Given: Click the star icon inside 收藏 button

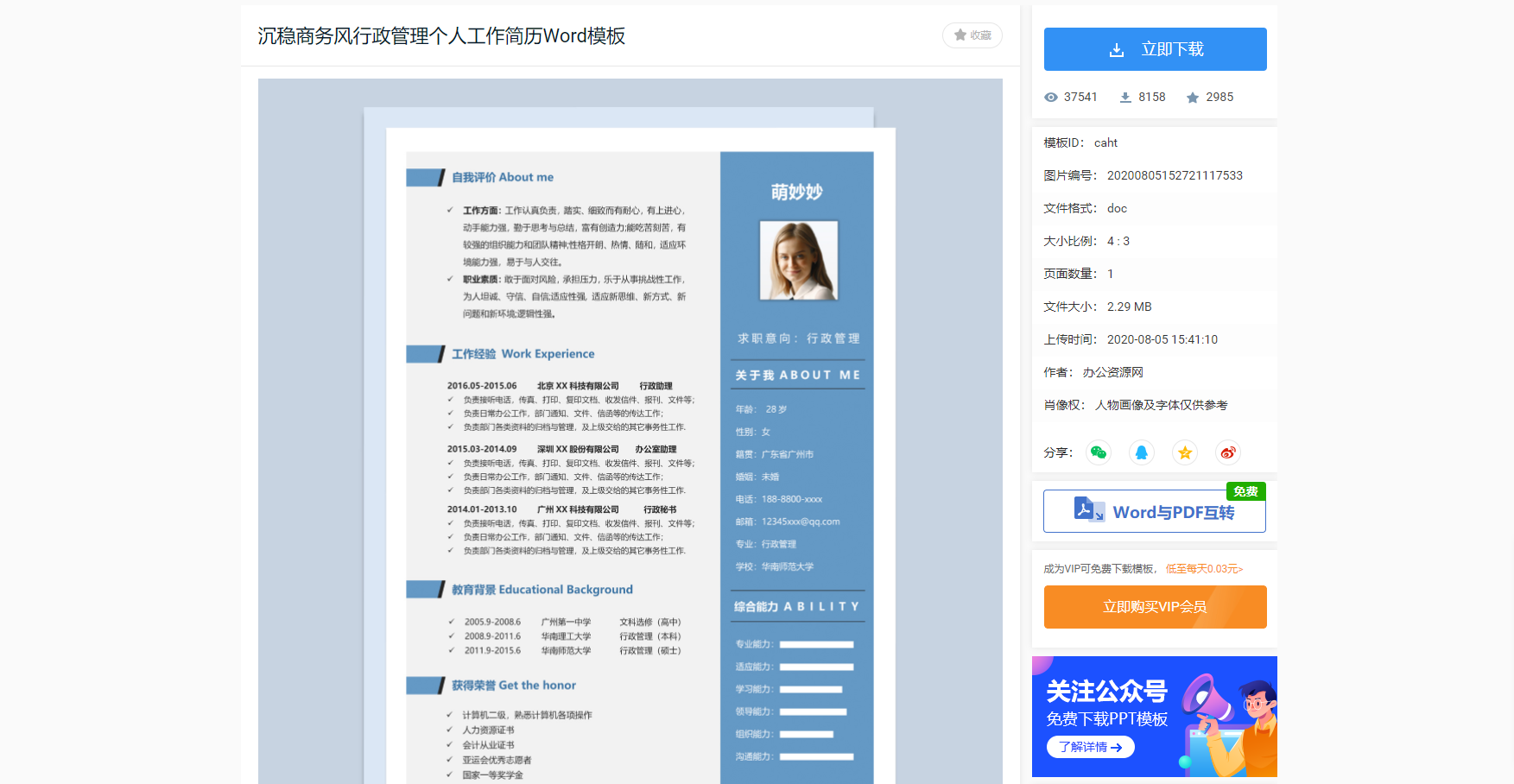Looking at the screenshot, I should pyautogui.click(x=960, y=35).
